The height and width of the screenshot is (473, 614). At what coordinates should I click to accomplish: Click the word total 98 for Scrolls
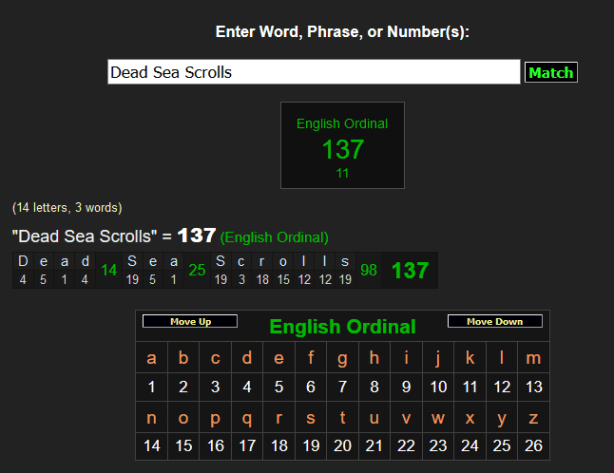(369, 270)
